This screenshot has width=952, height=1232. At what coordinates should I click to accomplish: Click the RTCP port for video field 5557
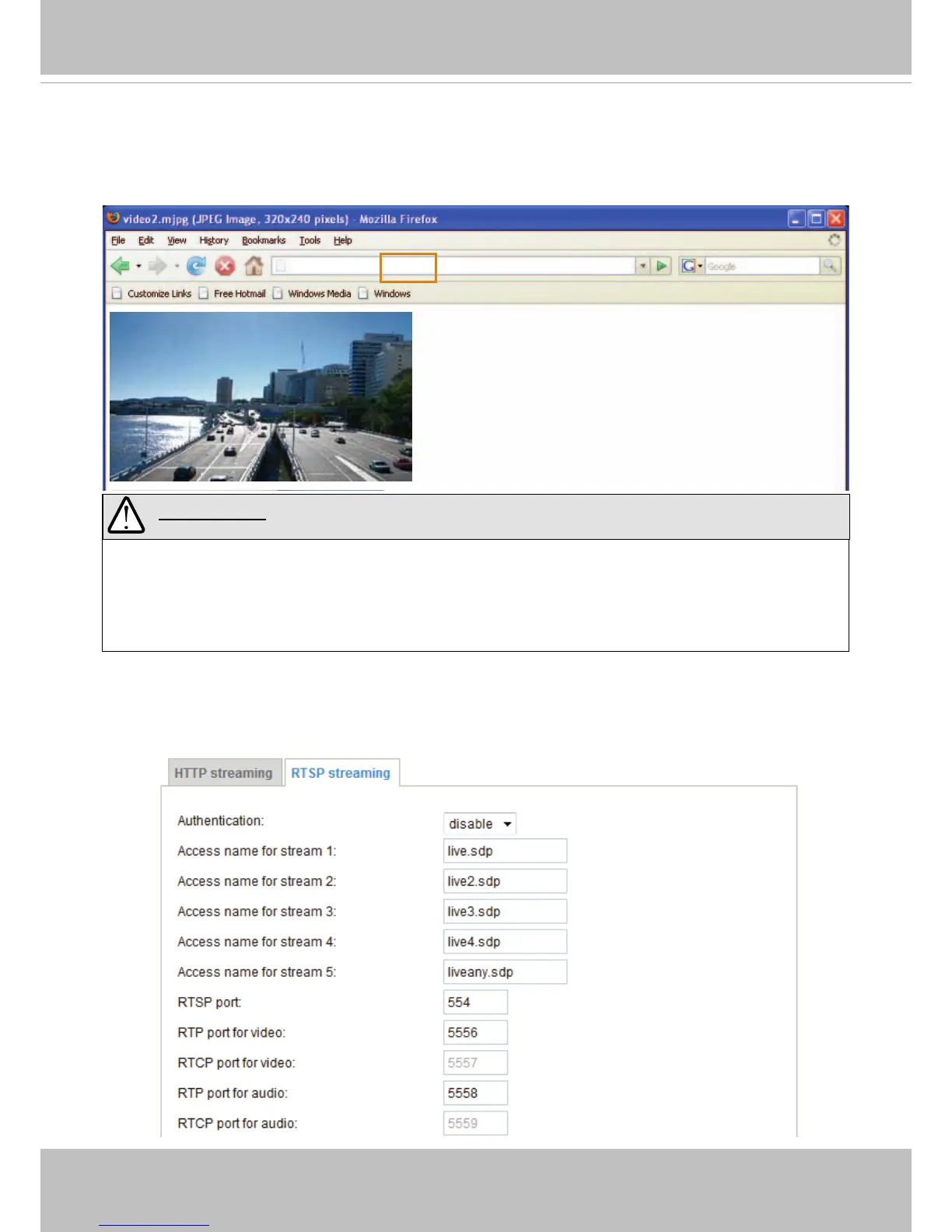475,1063
